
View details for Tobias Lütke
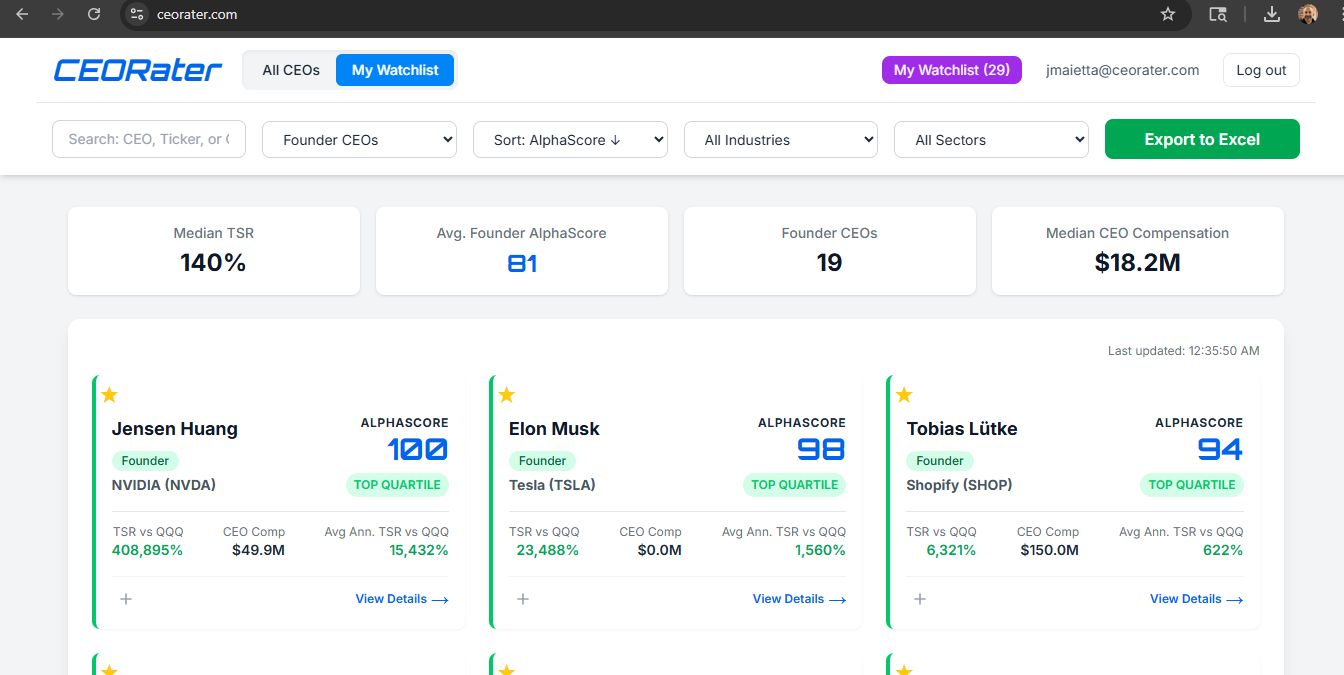click(1196, 599)
